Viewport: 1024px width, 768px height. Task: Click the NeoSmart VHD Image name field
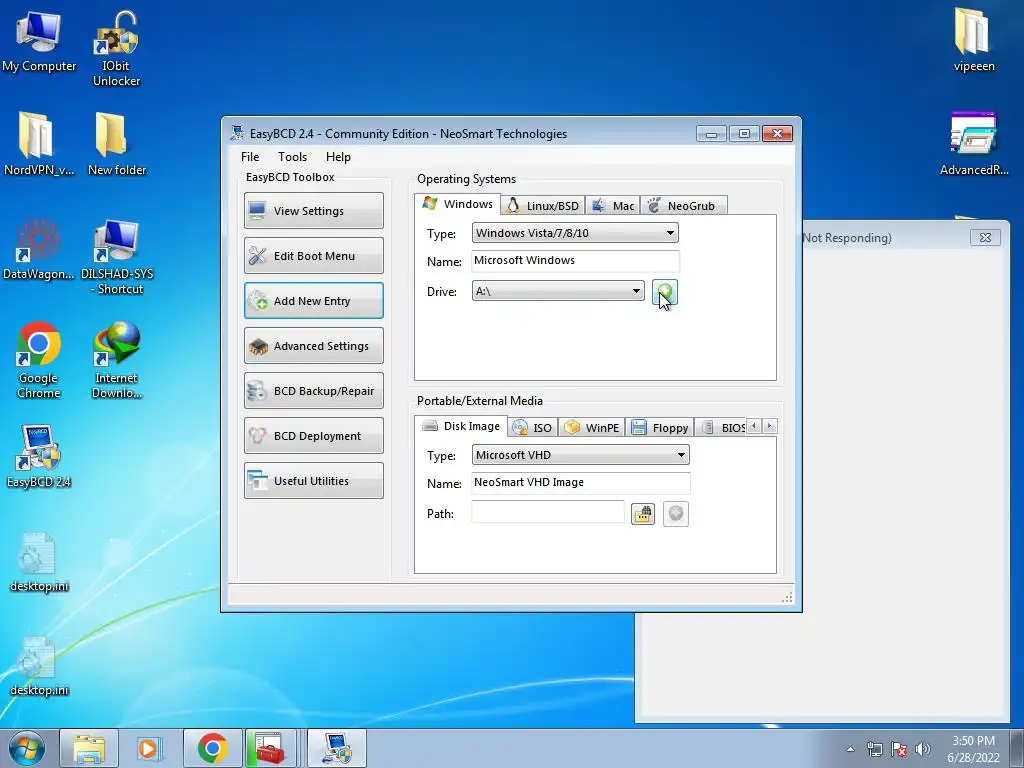[x=581, y=483]
